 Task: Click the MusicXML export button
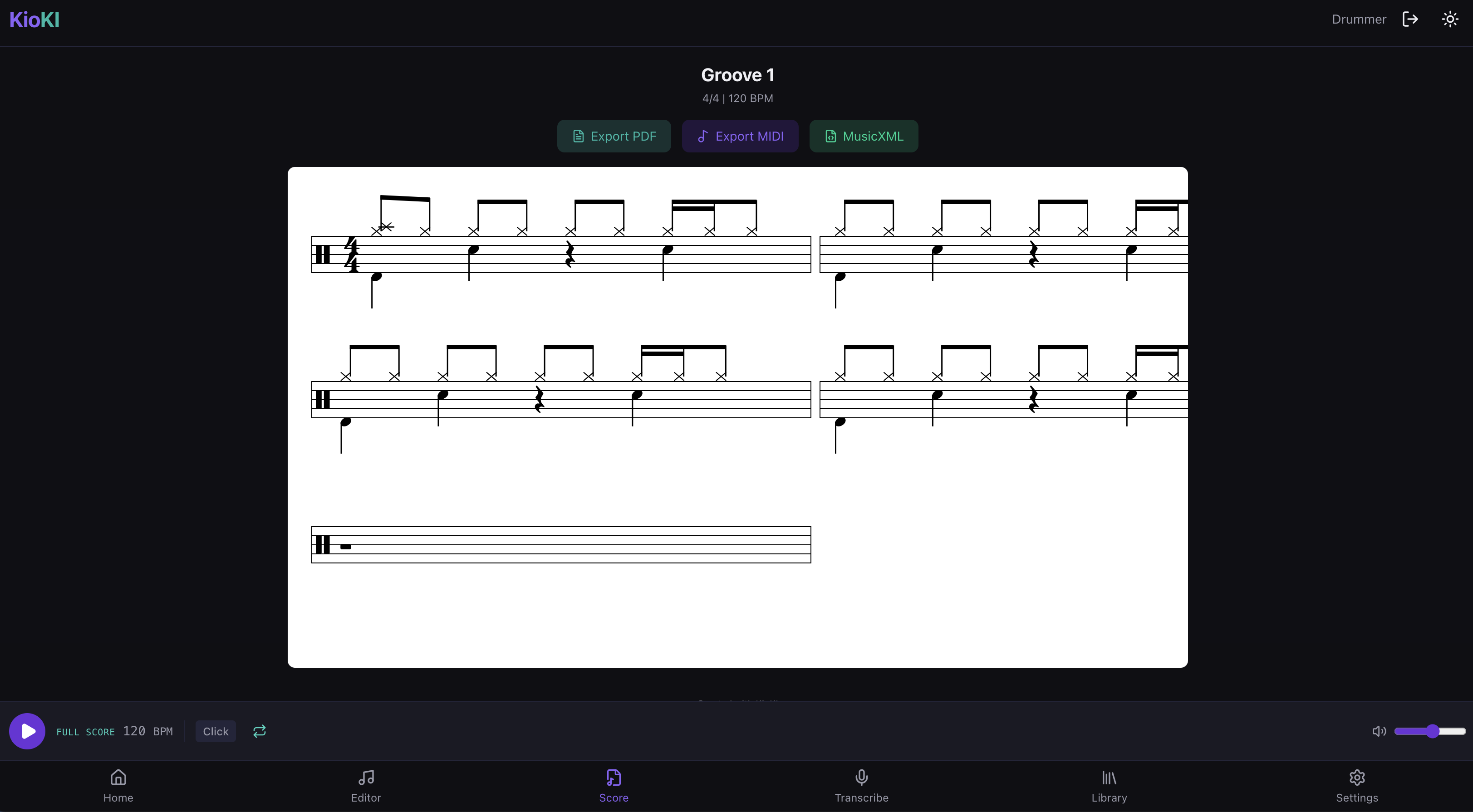click(864, 136)
